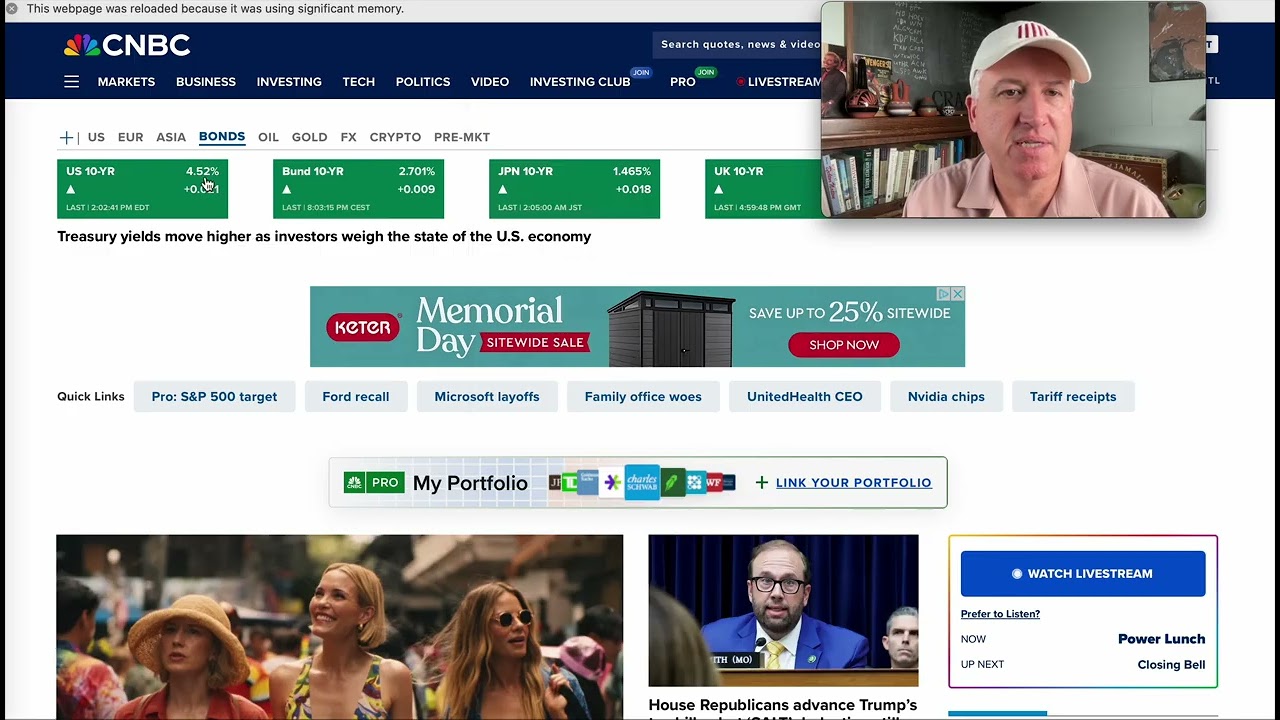This screenshot has height=720, width=1280.
Task: Open the JPN 10-YR yield card
Action: click(574, 188)
